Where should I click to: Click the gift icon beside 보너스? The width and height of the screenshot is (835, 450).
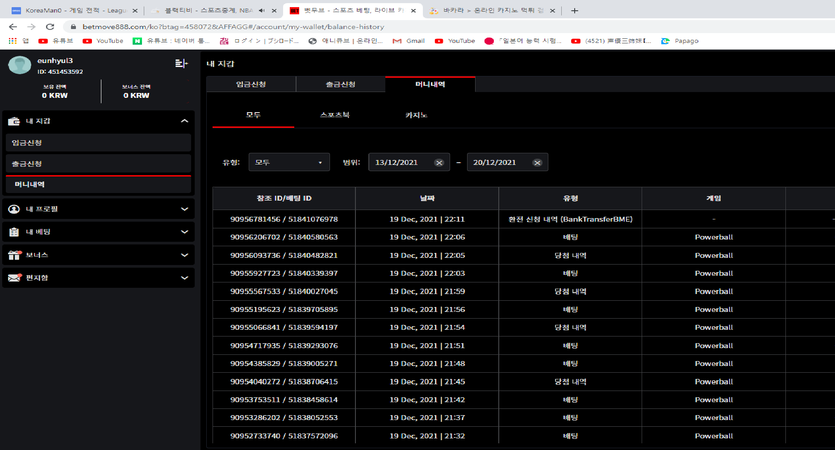14,255
